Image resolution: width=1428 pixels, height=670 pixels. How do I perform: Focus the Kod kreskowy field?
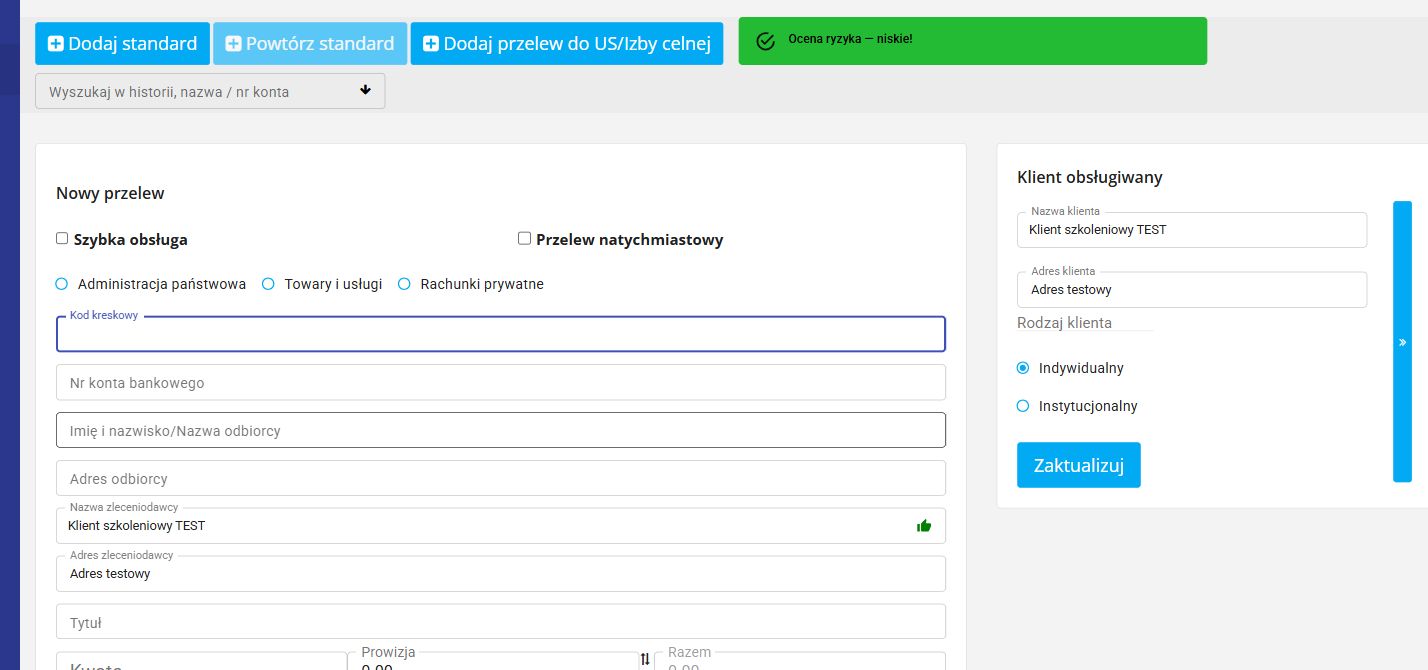pos(501,334)
